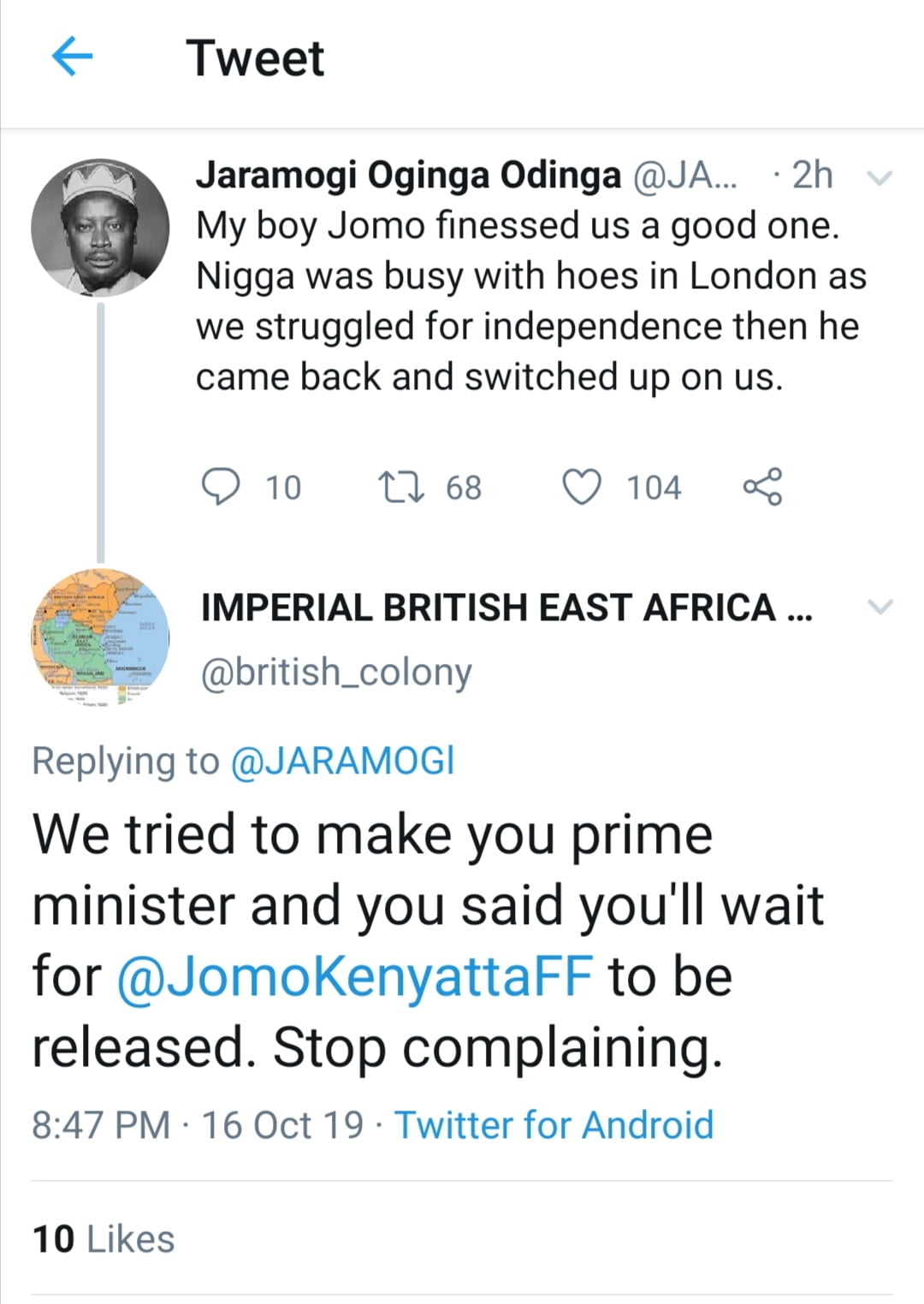
Task: Click the 2h timestamp on parent tweet
Action: click(811, 175)
